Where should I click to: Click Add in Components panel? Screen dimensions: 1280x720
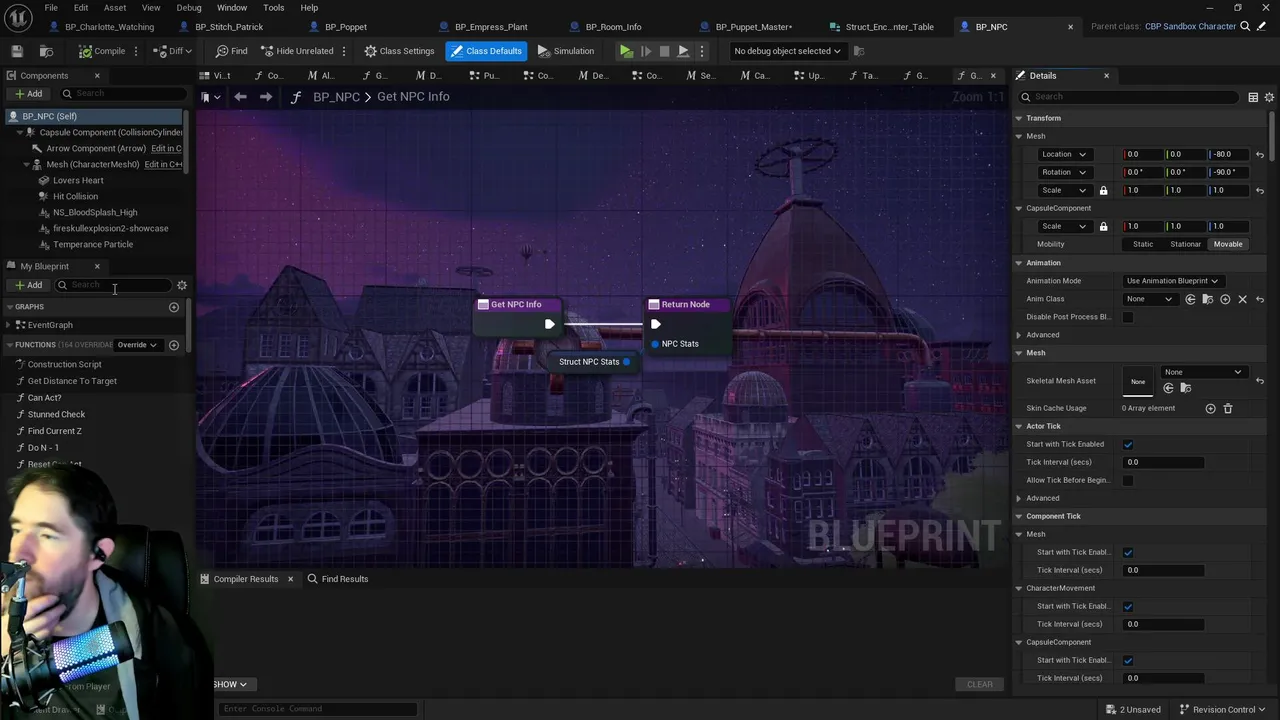(x=28, y=94)
